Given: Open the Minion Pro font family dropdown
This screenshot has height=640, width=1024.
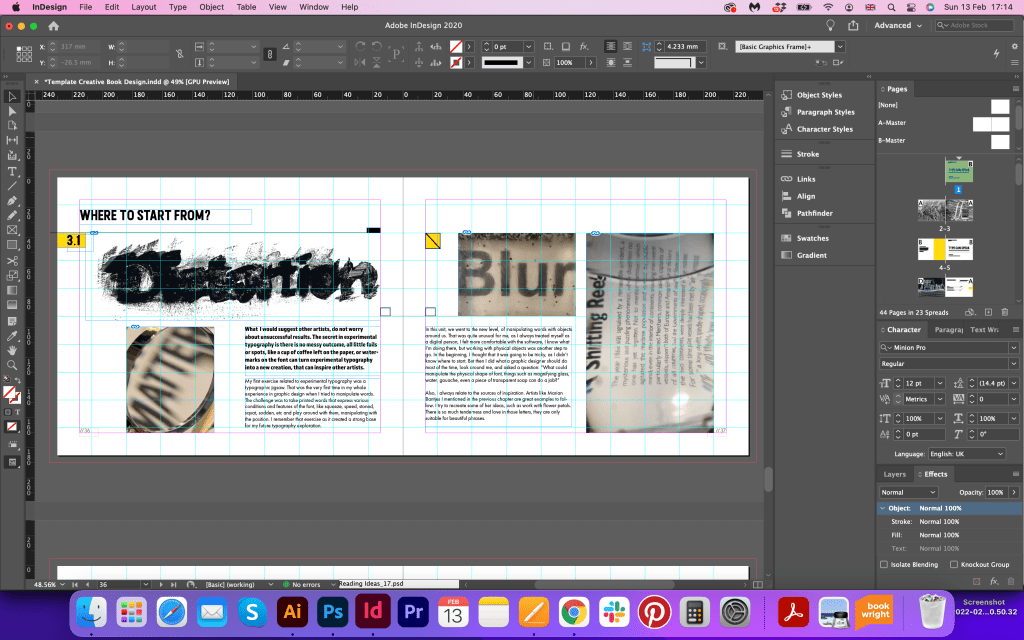Looking at the screenshot, I should (1012, 347).
